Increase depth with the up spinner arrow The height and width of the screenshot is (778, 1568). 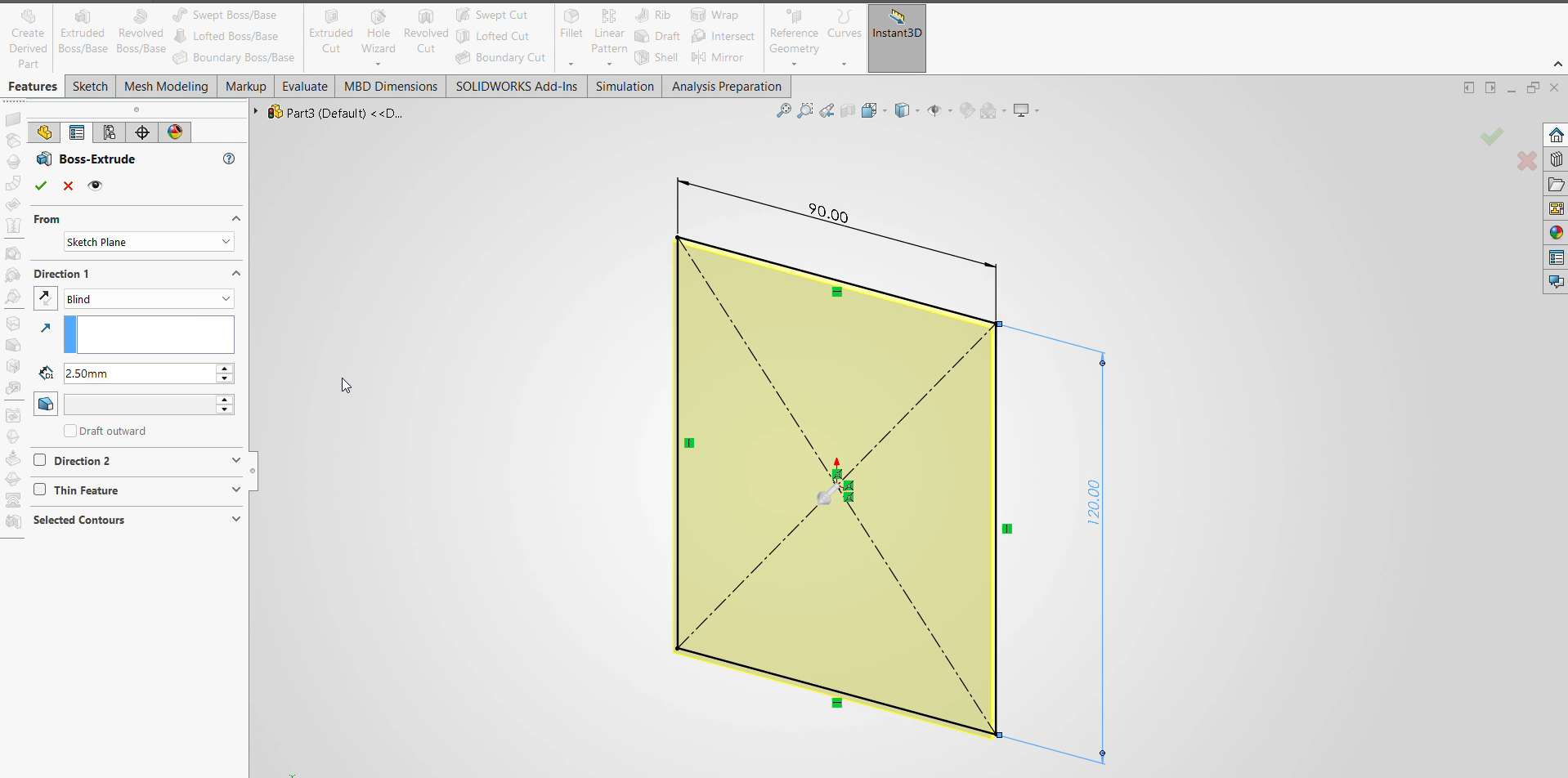(225, 369)
